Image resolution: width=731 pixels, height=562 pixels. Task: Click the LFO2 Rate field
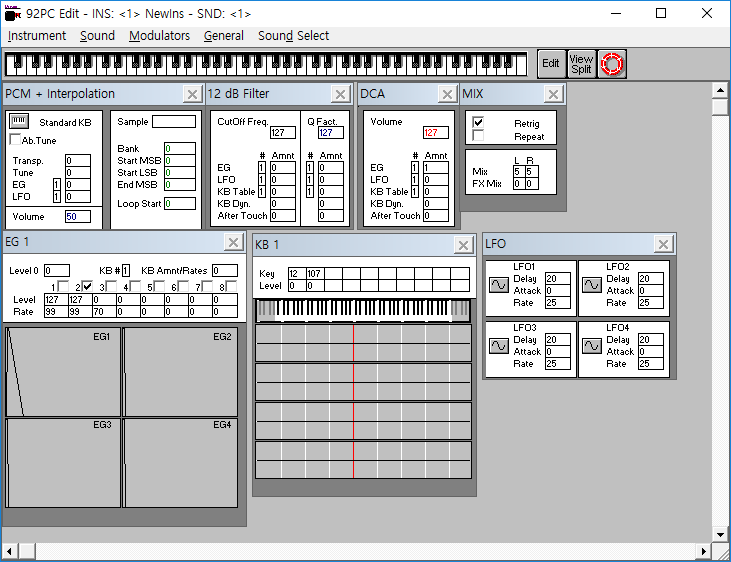click(651, 303)
